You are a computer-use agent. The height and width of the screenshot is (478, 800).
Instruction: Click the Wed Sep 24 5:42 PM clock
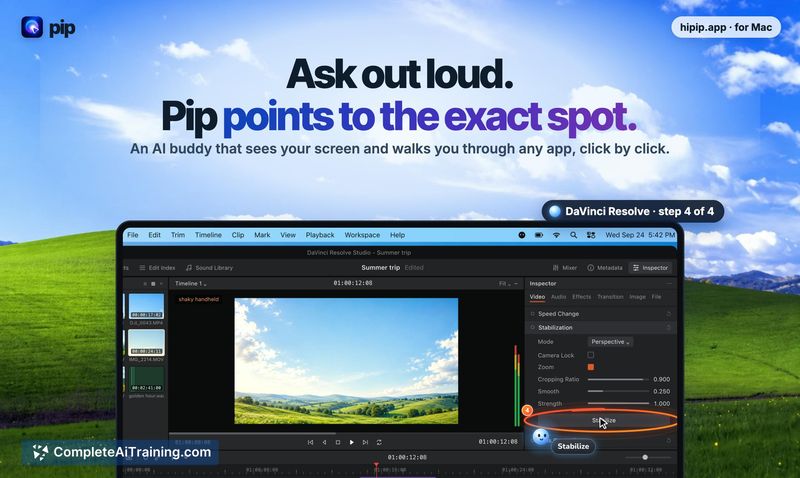(640, 235)
